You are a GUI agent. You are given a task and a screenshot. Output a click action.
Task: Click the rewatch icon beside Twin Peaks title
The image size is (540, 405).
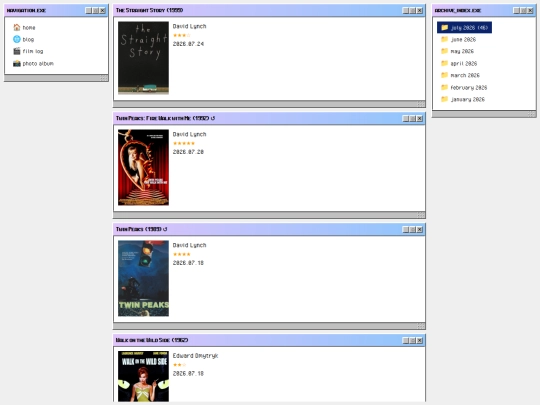[165, 229]
